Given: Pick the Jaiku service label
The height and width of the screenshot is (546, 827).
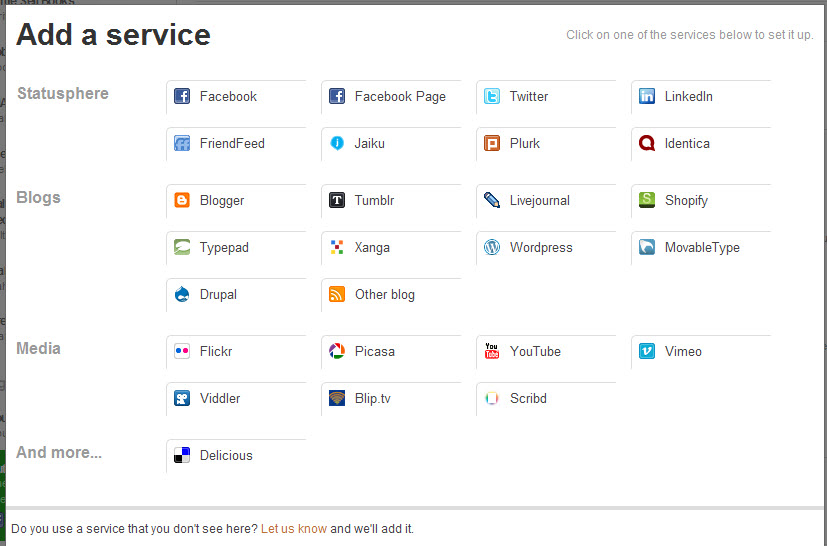Looking at the screenshot, I should 370,143.
